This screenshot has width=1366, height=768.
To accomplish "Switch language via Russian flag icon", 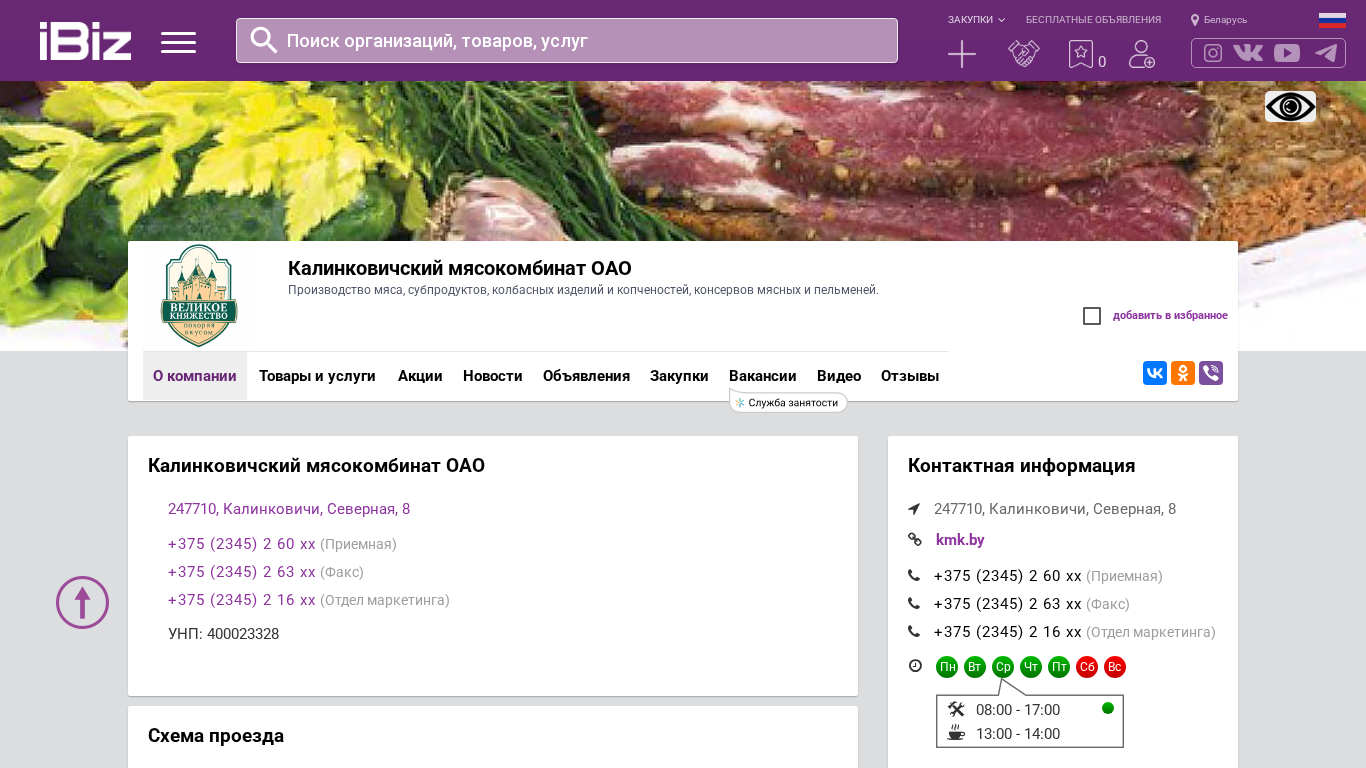I will (1332, 20).
